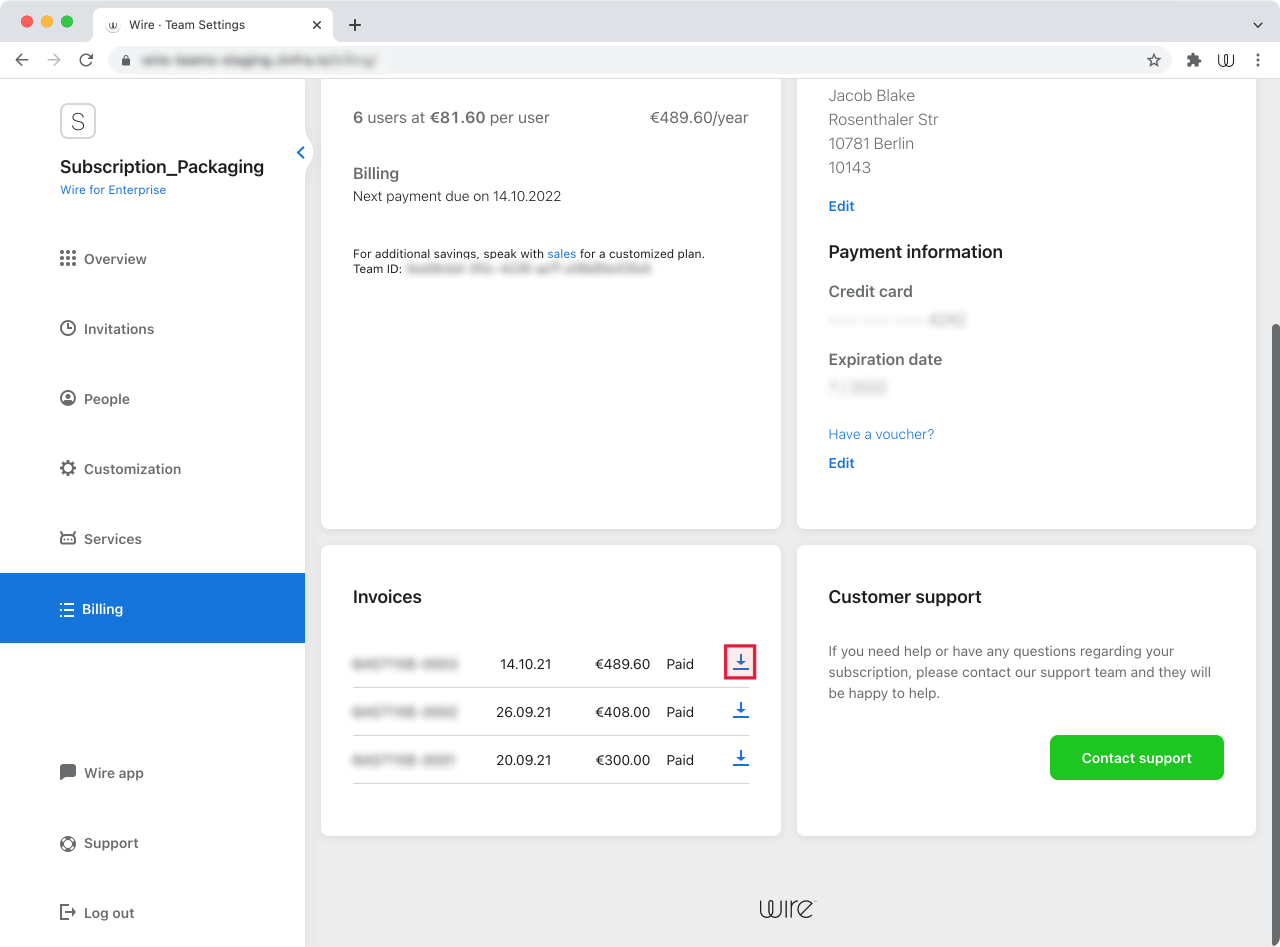The height and width of the screenshot is (947, 1280).
Task: Click the Support lifebuoy icon
Action: pyautogui.click(x=68, y=843)
